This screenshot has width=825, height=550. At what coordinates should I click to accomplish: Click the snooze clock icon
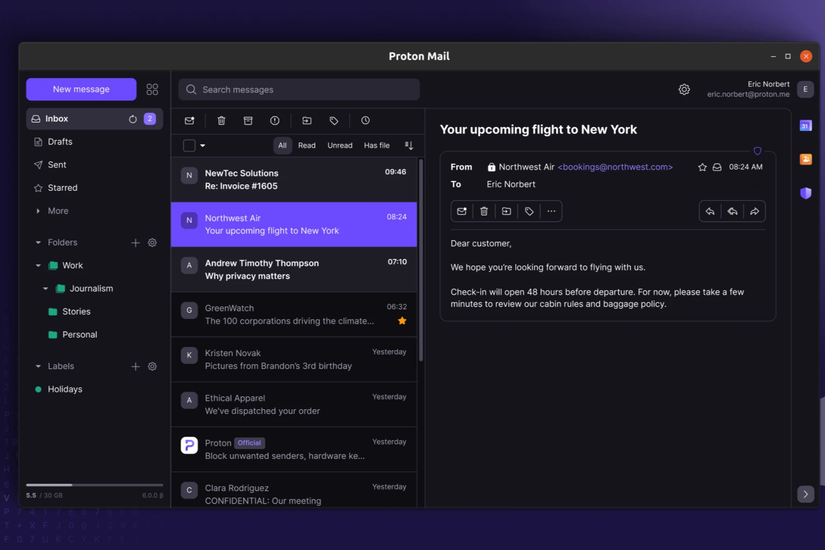[365, 121]
